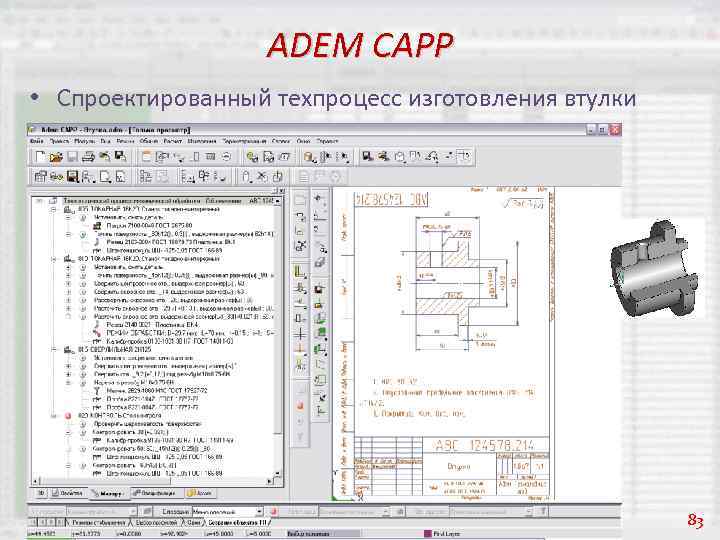The width and height of the screenshot is (720, 540).
Task: Collapse the 005 ТОКАРНАЯ operation node
Action: tap(53, 209)
